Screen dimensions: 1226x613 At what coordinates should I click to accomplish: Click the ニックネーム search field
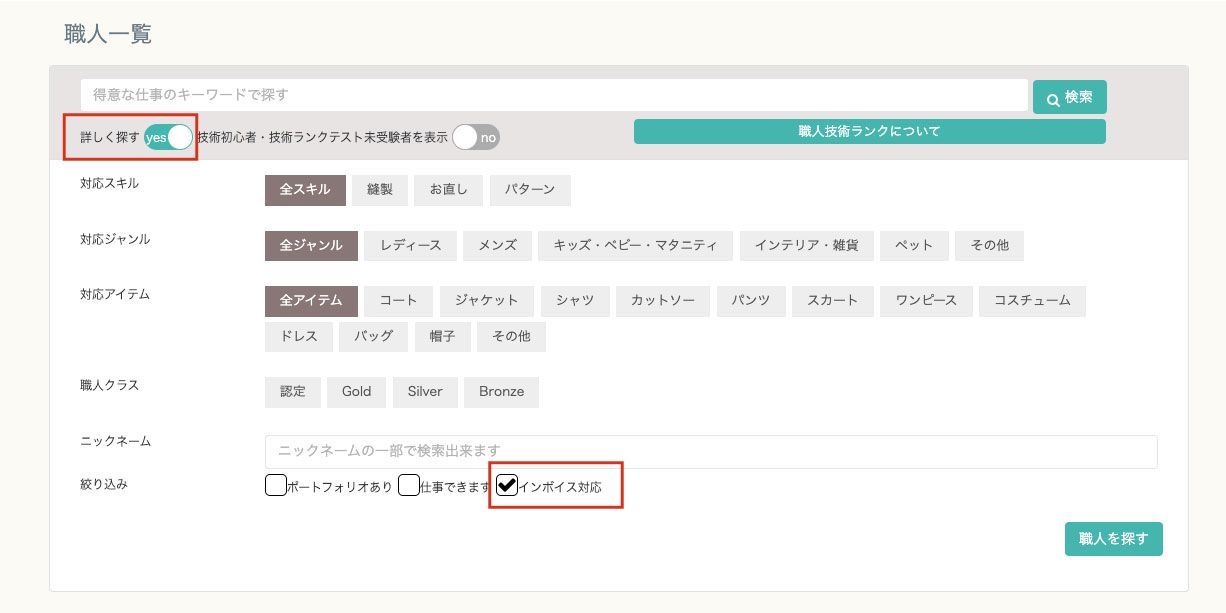pyautogui.click(x=711, y=452)
